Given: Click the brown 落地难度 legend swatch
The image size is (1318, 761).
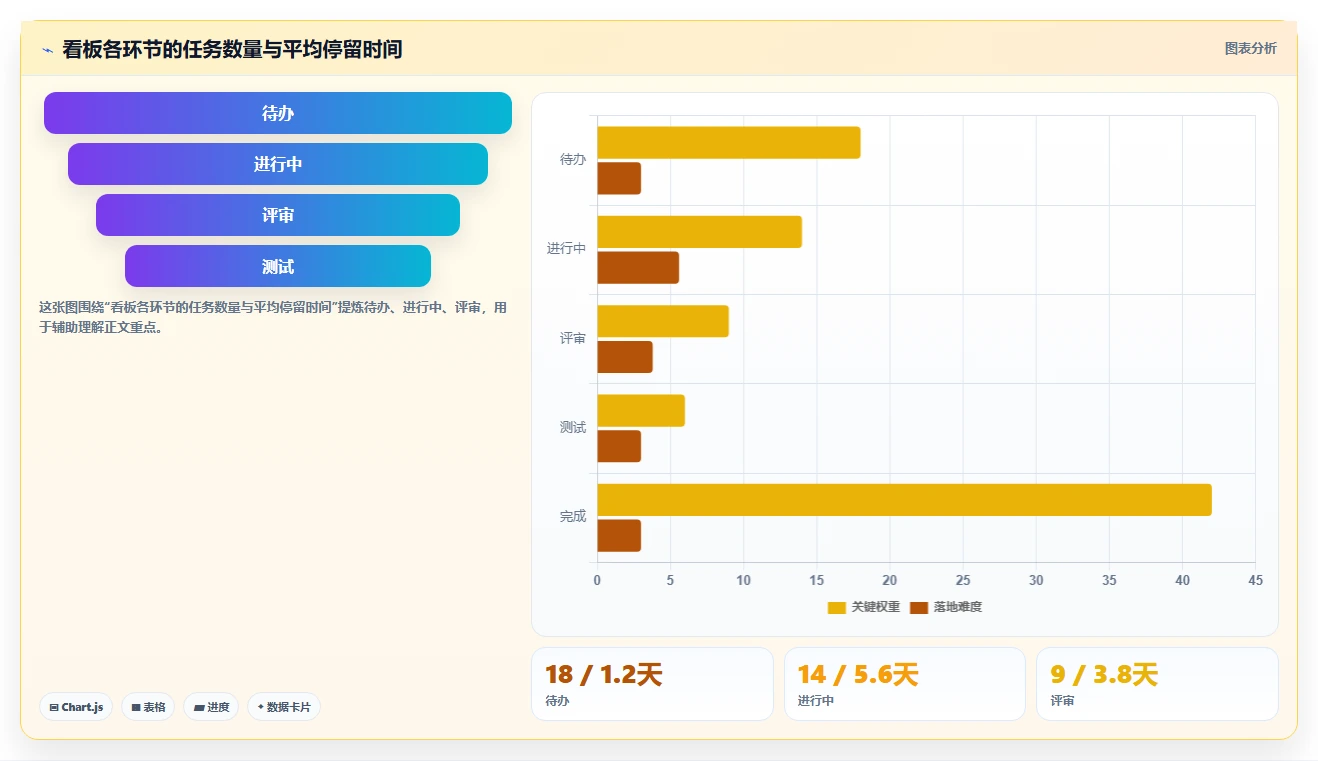Looking at the screenshot, I should coord(919,607).
